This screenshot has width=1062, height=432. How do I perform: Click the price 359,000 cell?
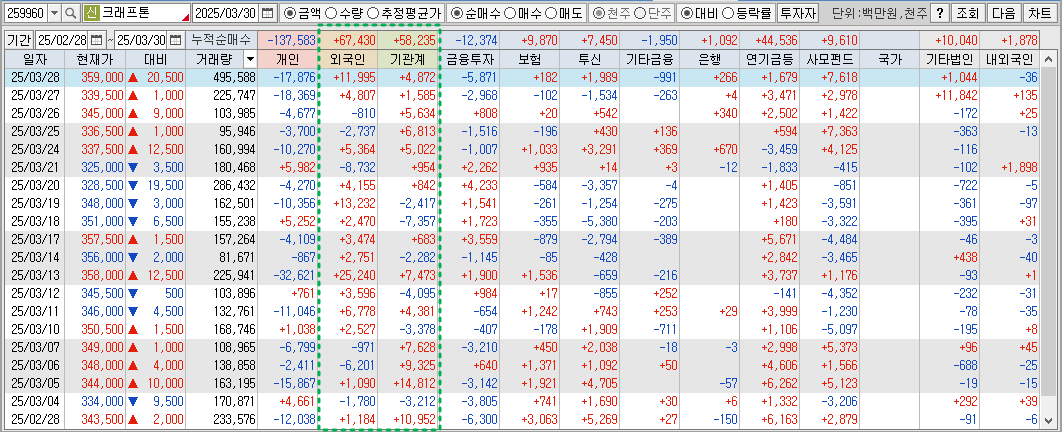[x=95, y=77]
